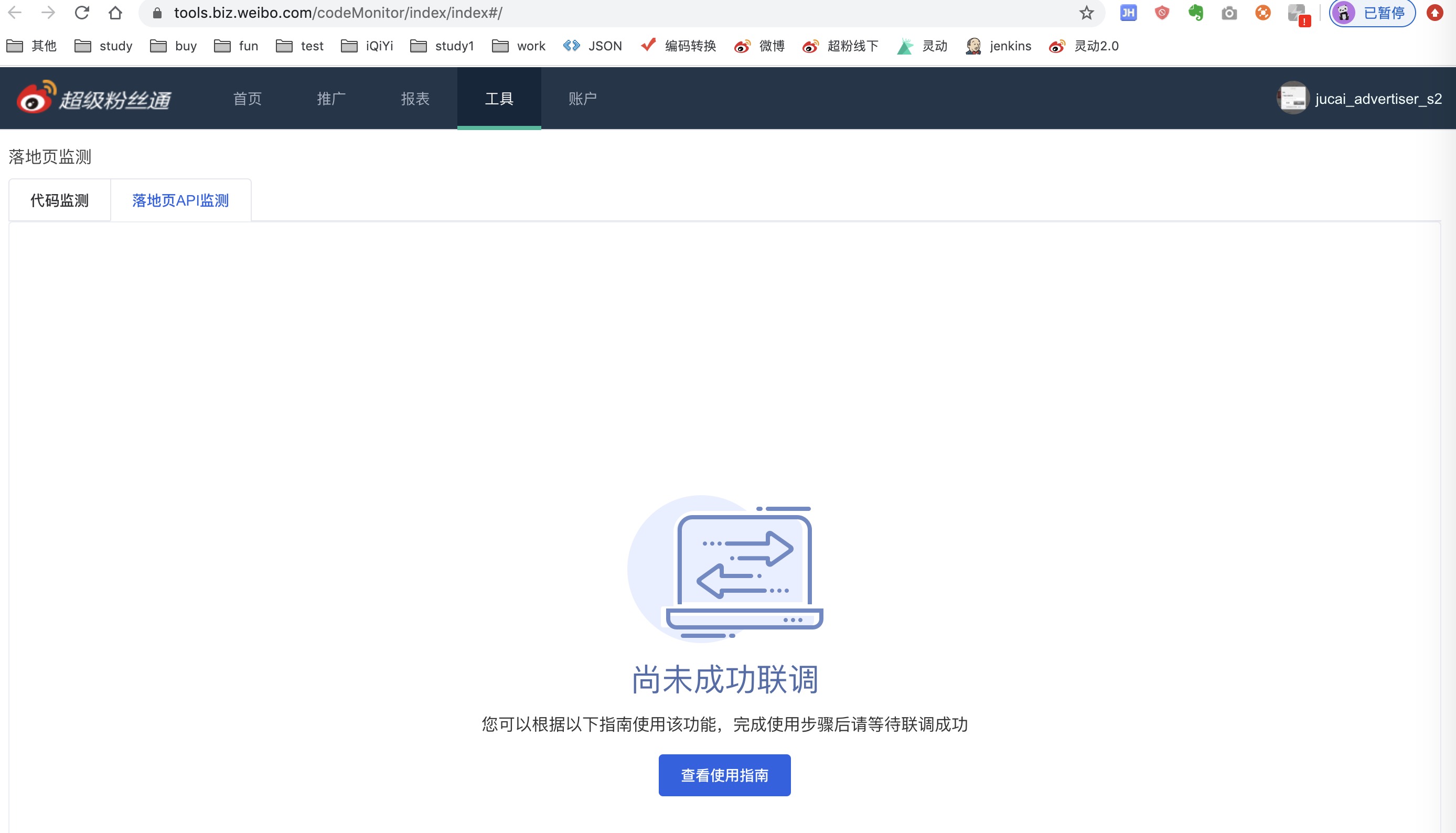This screenshot has height=833, width=1456.
Task: Click the red update arrow icon
Action: point(1435,13)
